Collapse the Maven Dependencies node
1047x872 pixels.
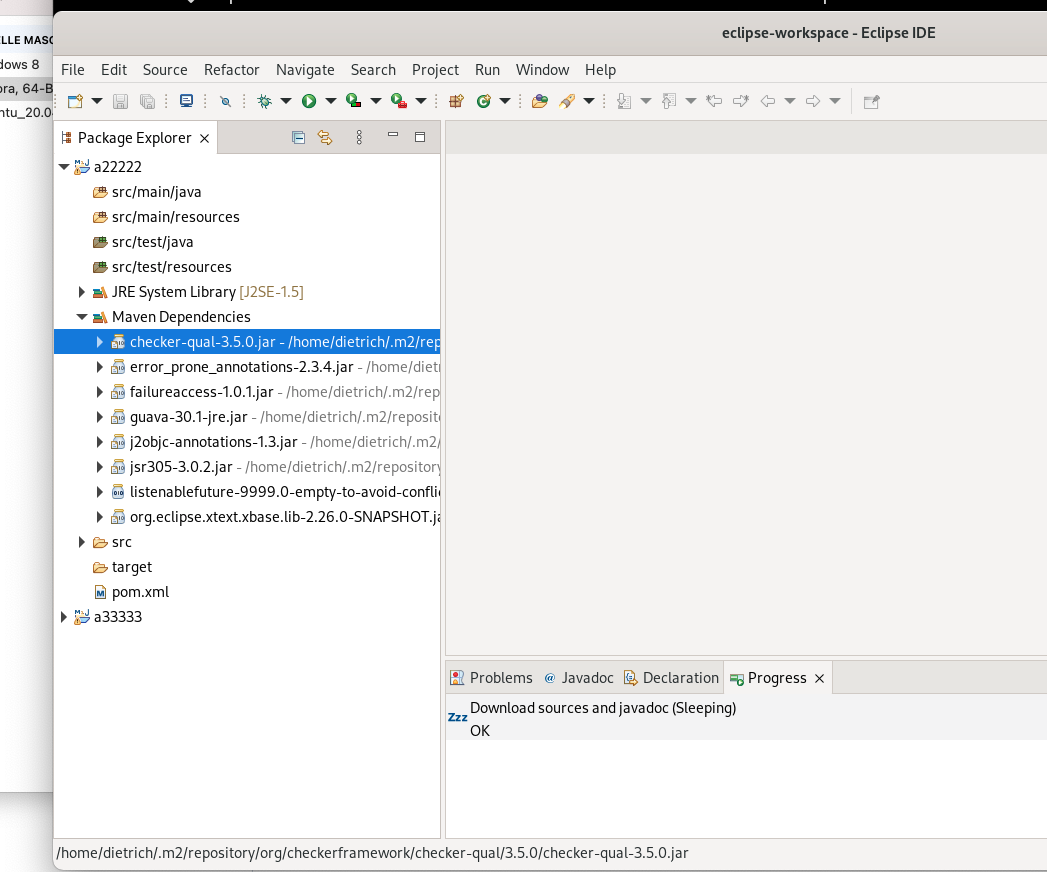tap(81, 316)
